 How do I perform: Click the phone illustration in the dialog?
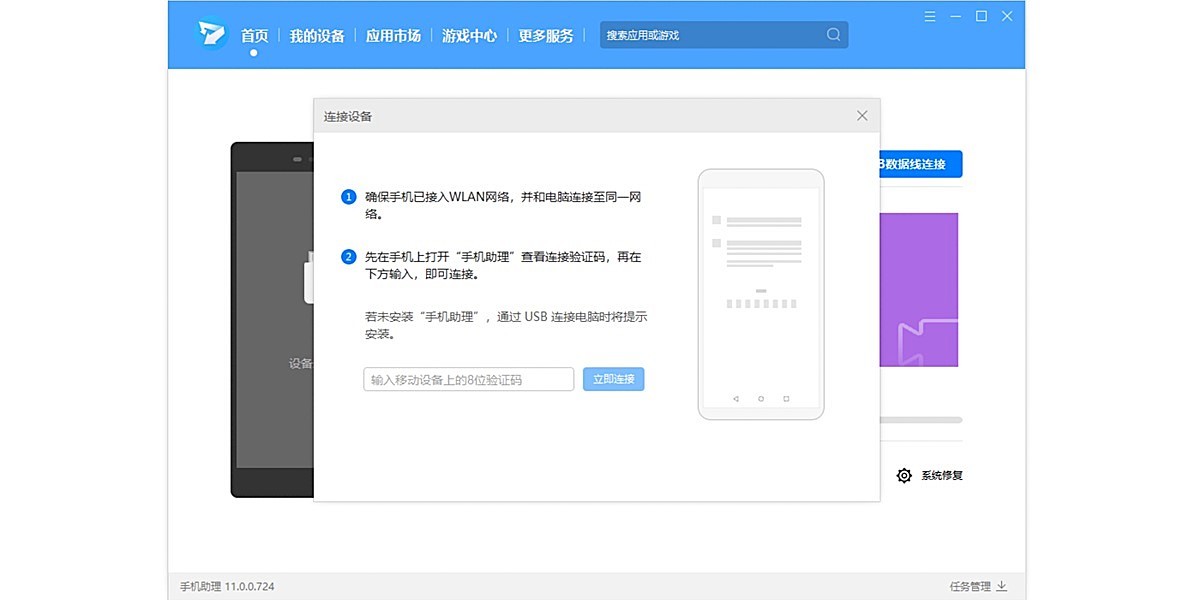pyautogui.click(x=761, y=294)
